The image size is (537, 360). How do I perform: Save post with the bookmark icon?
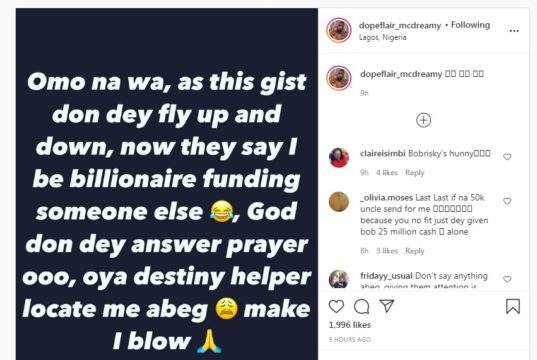click(x=513, y=306)
